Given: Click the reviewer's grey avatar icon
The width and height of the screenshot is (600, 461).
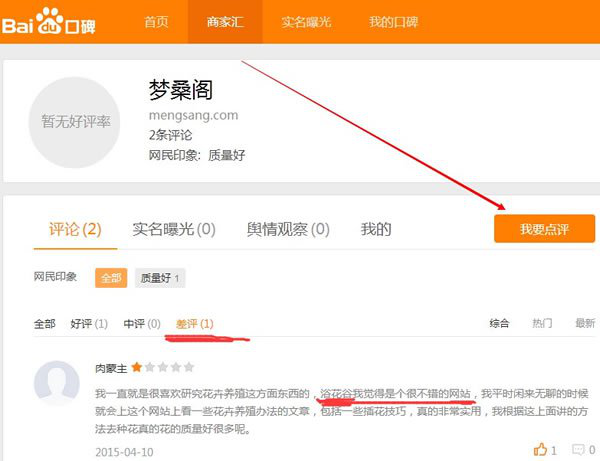Looking at the screenshot, I should pyautogui.click(x=57, y=384).
